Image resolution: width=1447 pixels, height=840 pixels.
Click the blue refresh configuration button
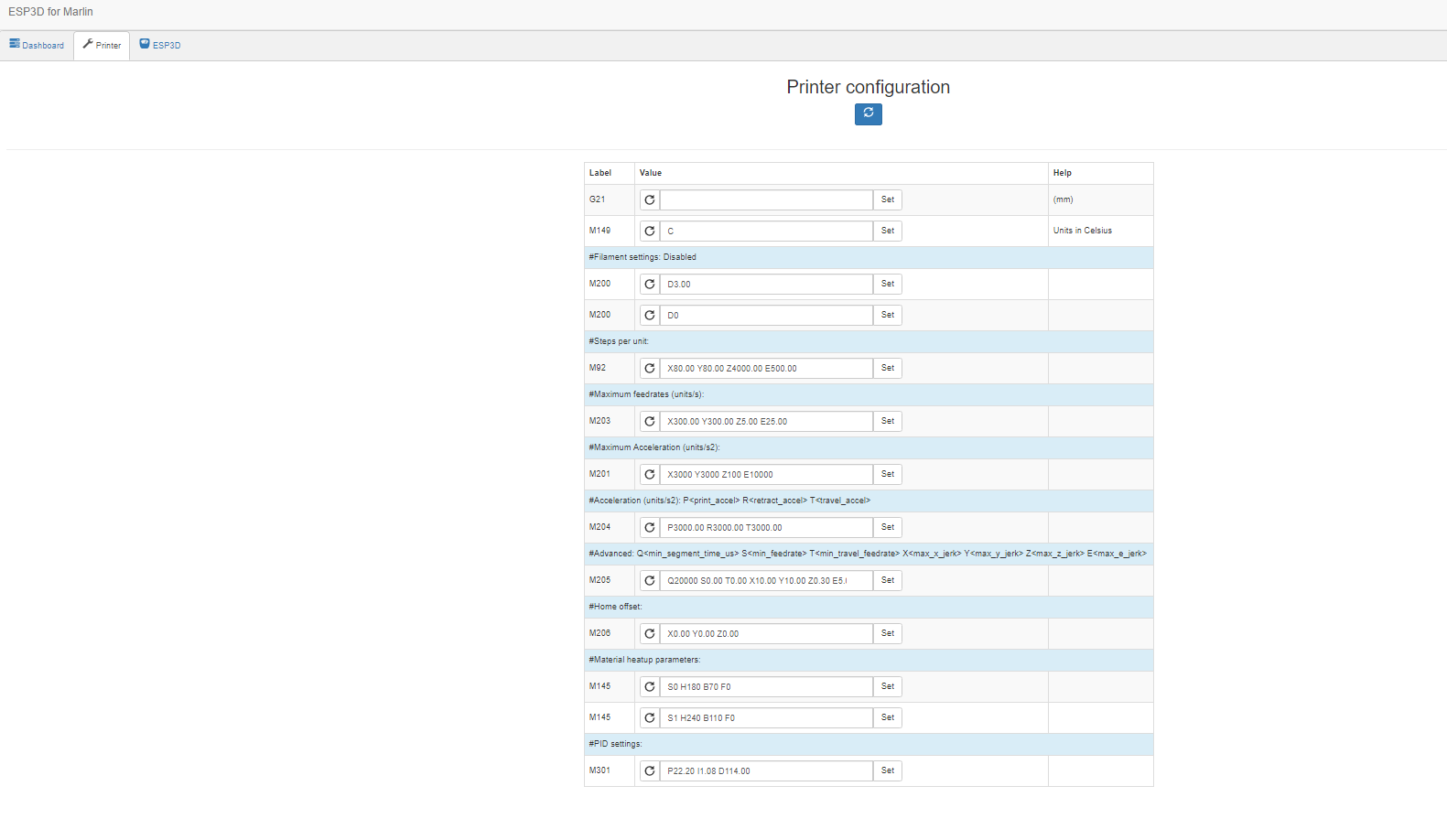(868, 113)
